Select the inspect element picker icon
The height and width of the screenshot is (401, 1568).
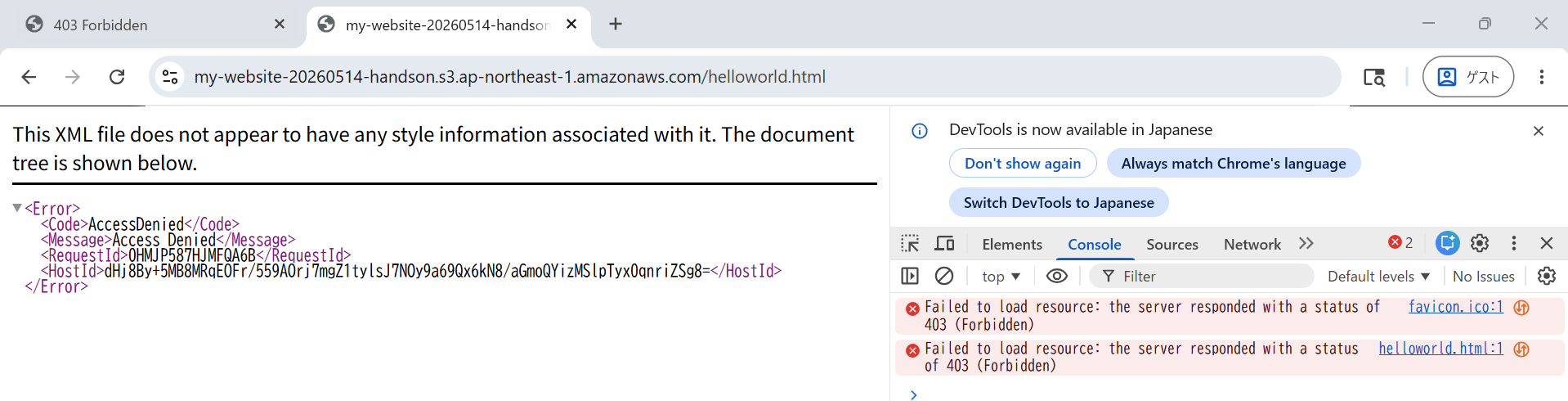point(910,243)
